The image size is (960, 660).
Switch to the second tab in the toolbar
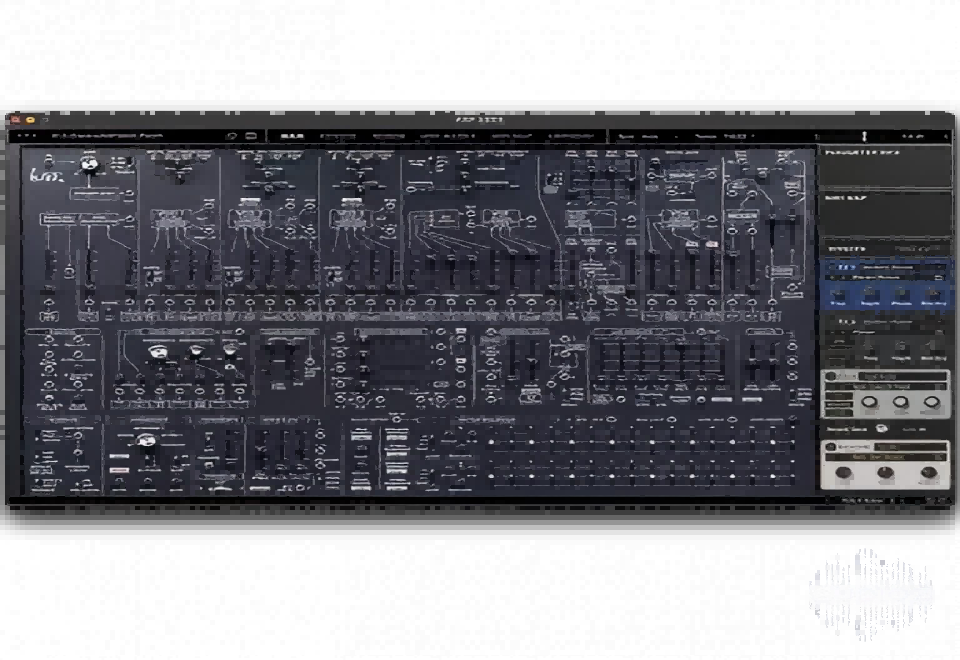pyautogui.click(x=337, y=137)
